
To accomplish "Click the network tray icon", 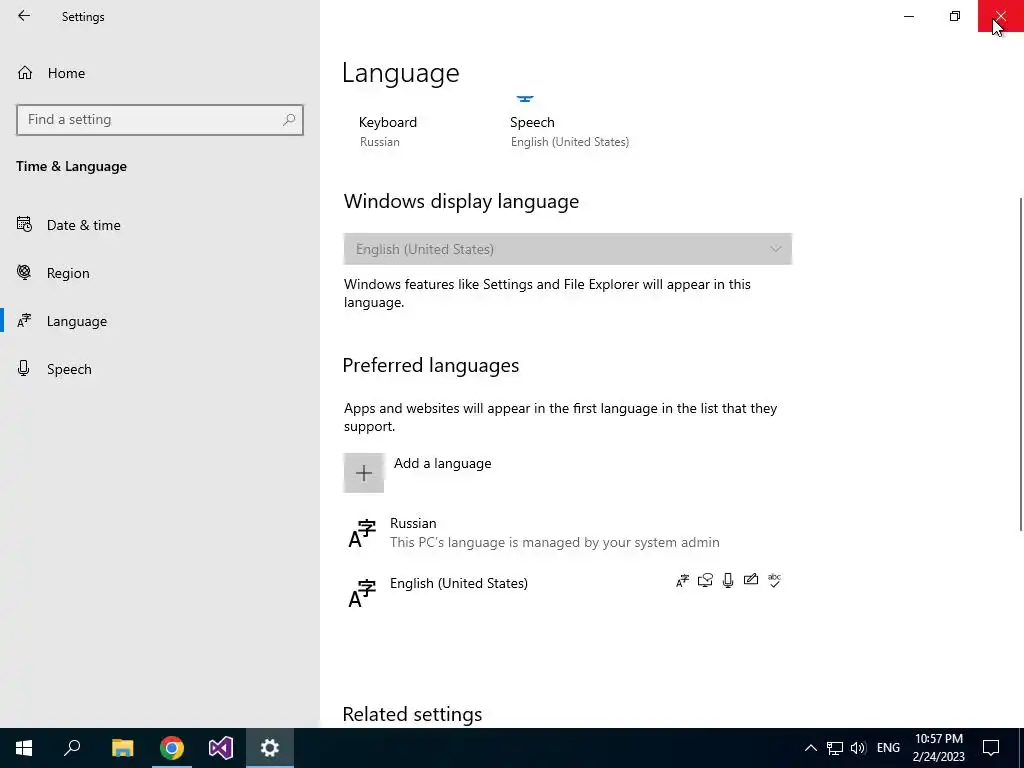I will 835,748.
